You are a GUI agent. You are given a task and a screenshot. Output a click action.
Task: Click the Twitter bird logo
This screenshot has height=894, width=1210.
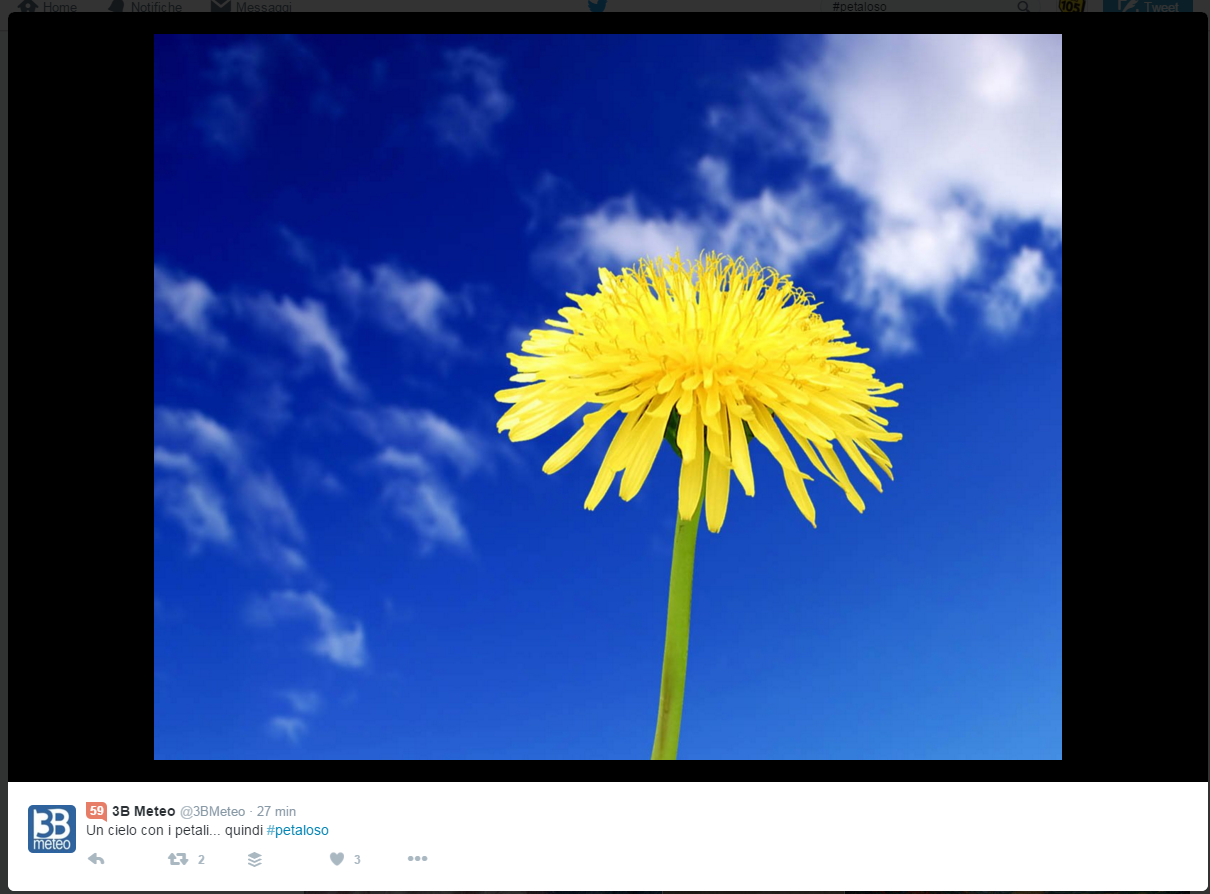click(597, 5)
